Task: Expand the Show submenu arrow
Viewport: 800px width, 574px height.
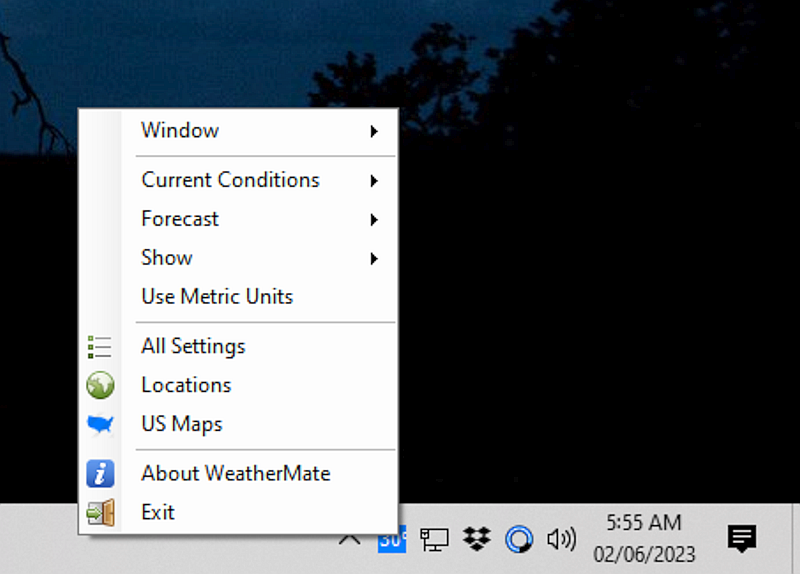Action: click(x=374, y=259)
